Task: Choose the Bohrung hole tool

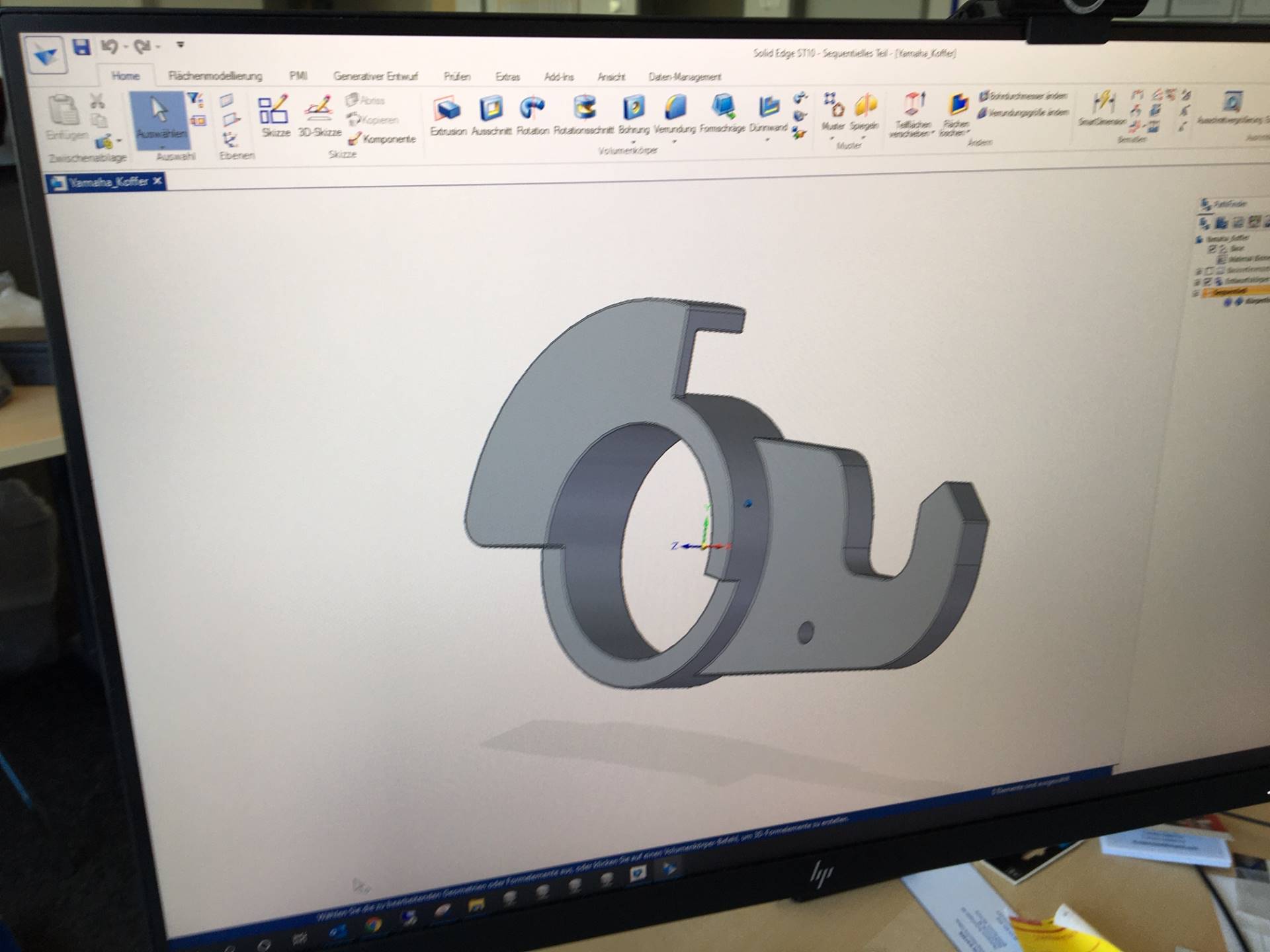Action: (x=633, y=108)
